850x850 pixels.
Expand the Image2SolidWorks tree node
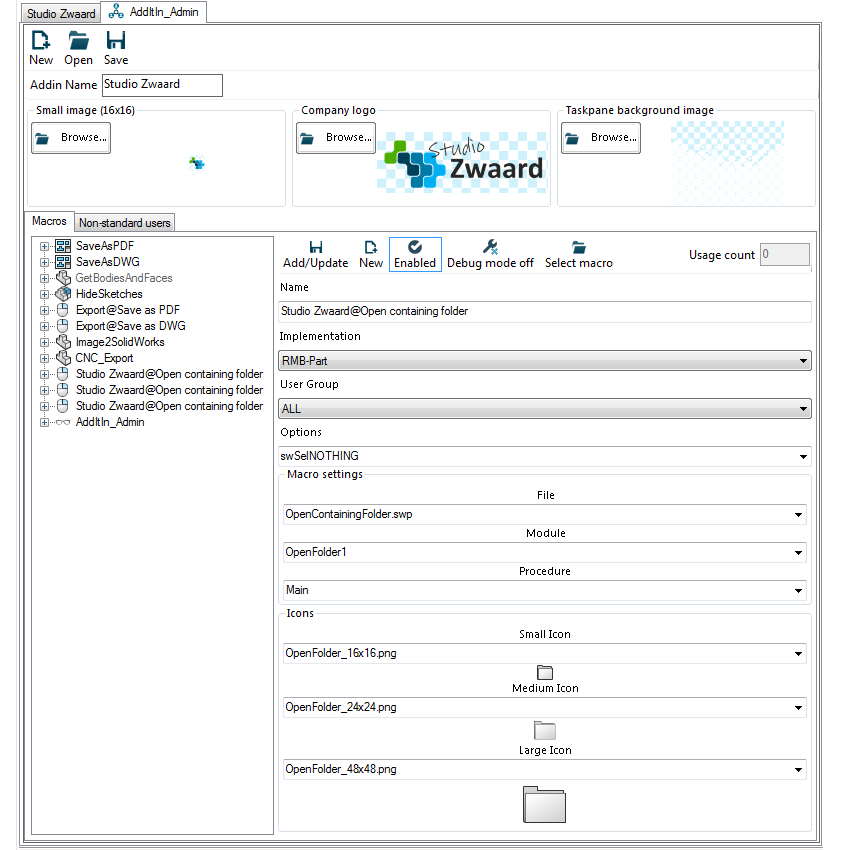click(x=44, y=342)
